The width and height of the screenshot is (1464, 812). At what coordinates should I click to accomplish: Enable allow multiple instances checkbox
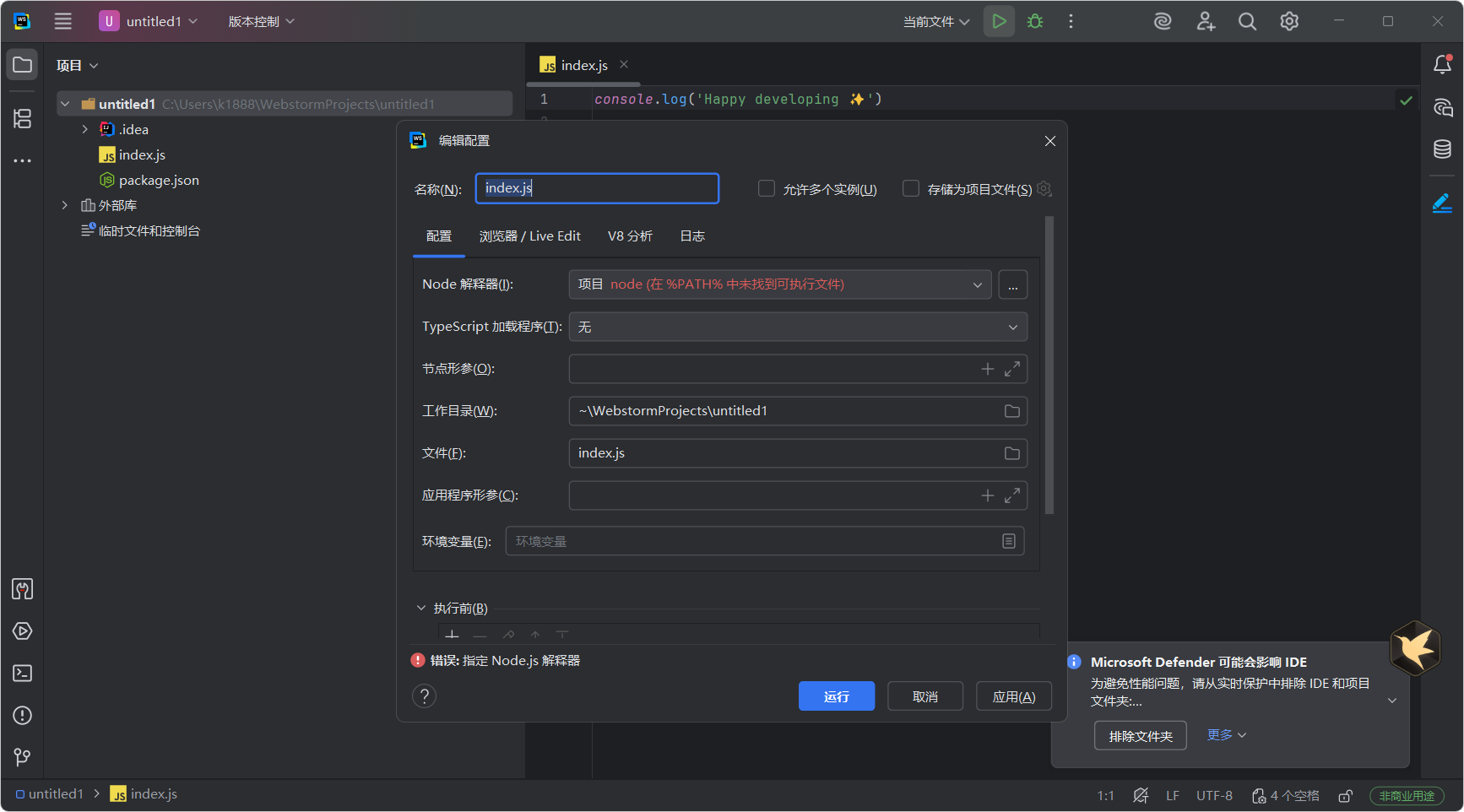766,188
